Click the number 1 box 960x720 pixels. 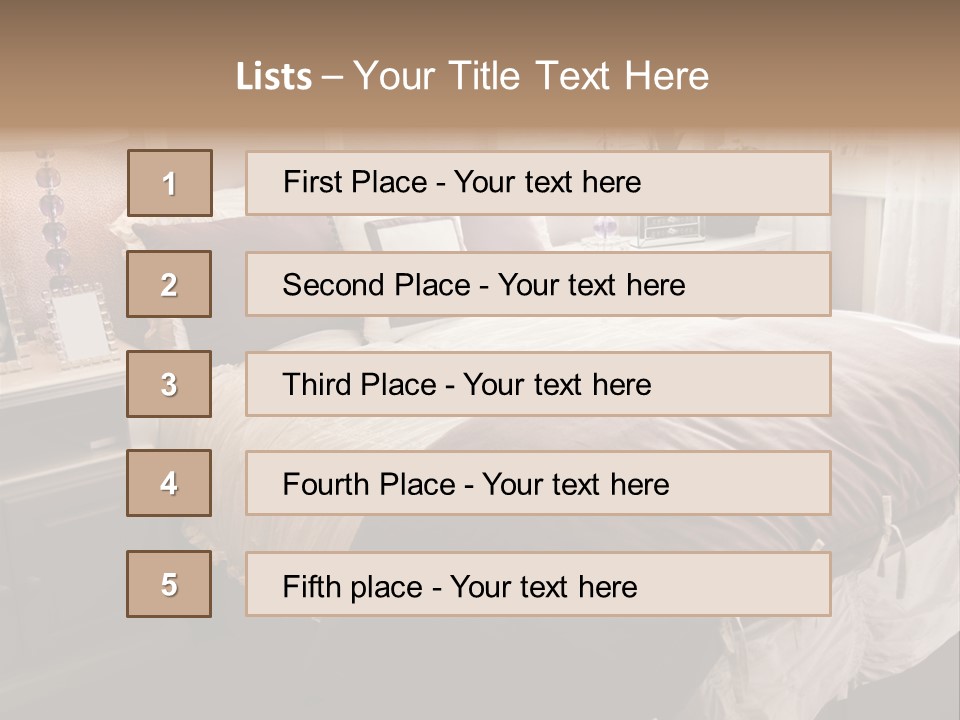click(169, 183)
